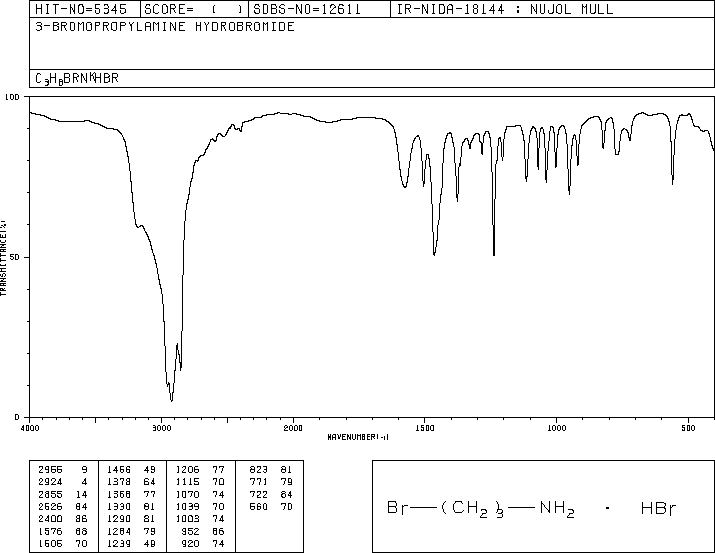The image size is (715, 553).
Task: Select the 2924 peak entry in table
Action: point(62,482)
